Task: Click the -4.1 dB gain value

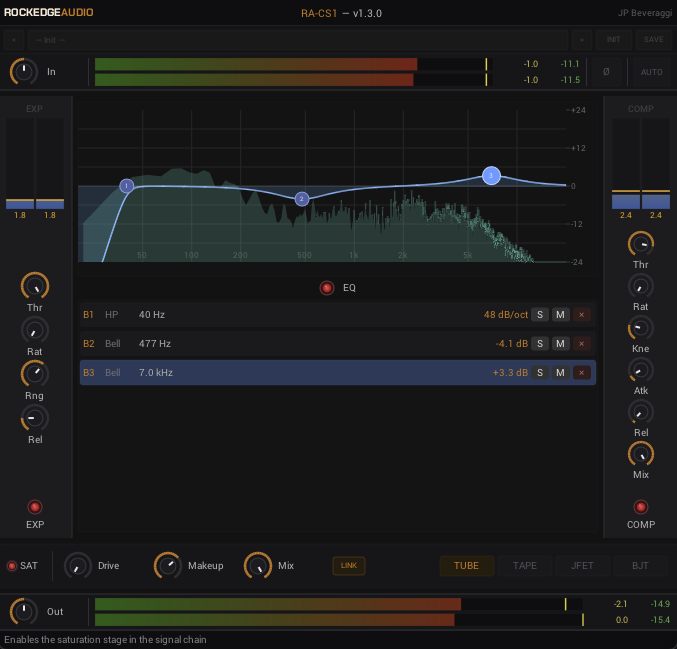Action: tap(512, 344)
